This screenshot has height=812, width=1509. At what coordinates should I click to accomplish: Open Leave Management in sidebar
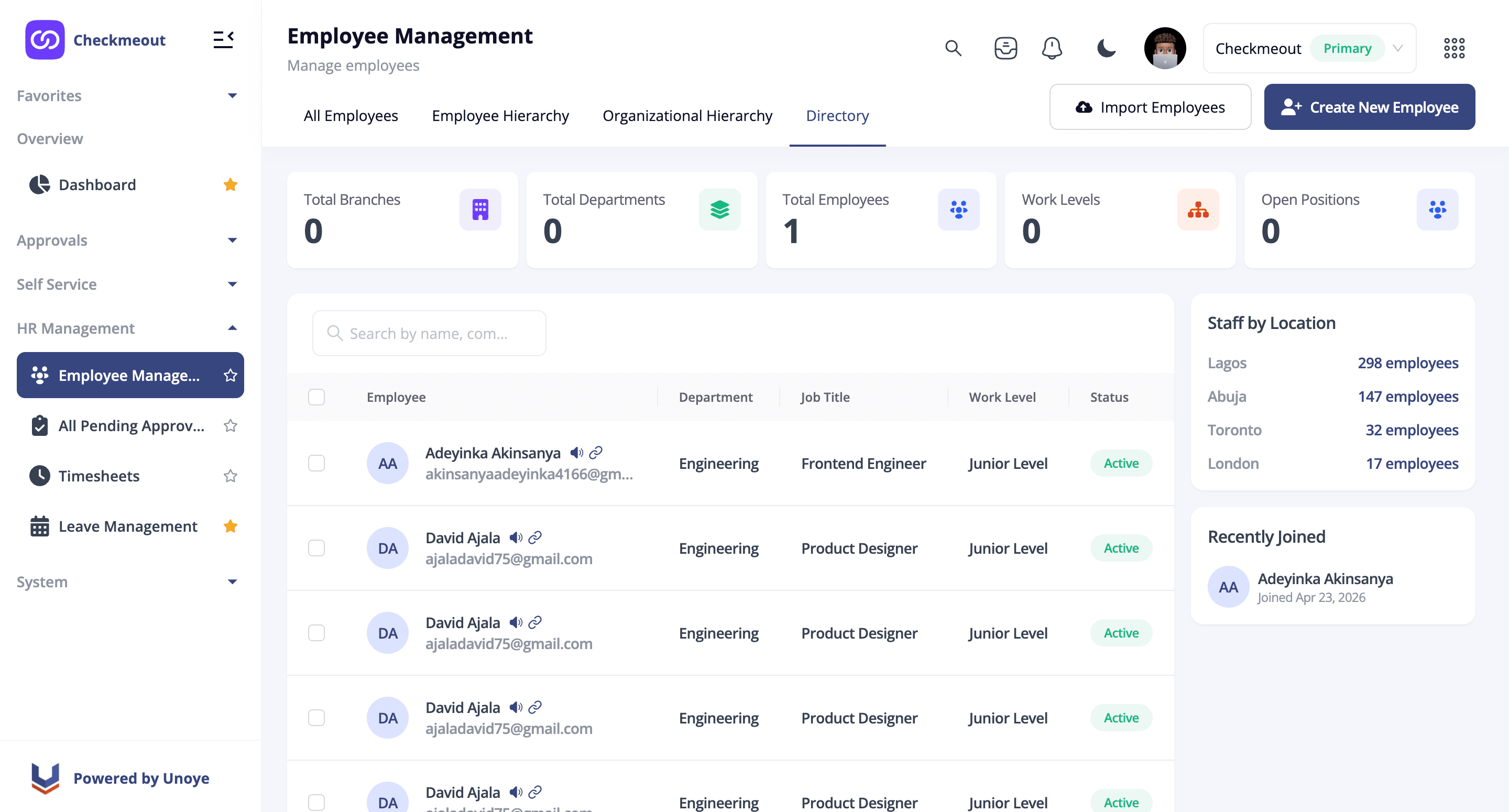(130, 526)
